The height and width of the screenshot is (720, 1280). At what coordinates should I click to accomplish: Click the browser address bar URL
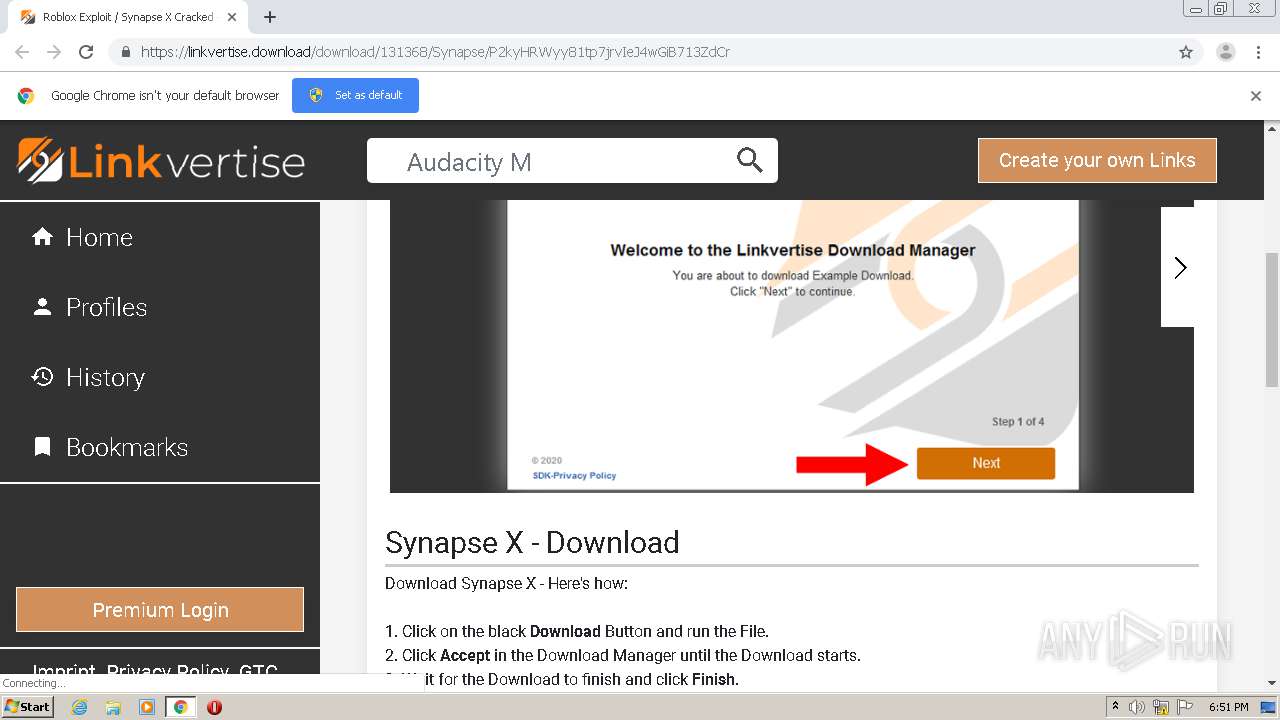[x=435, y=52]
